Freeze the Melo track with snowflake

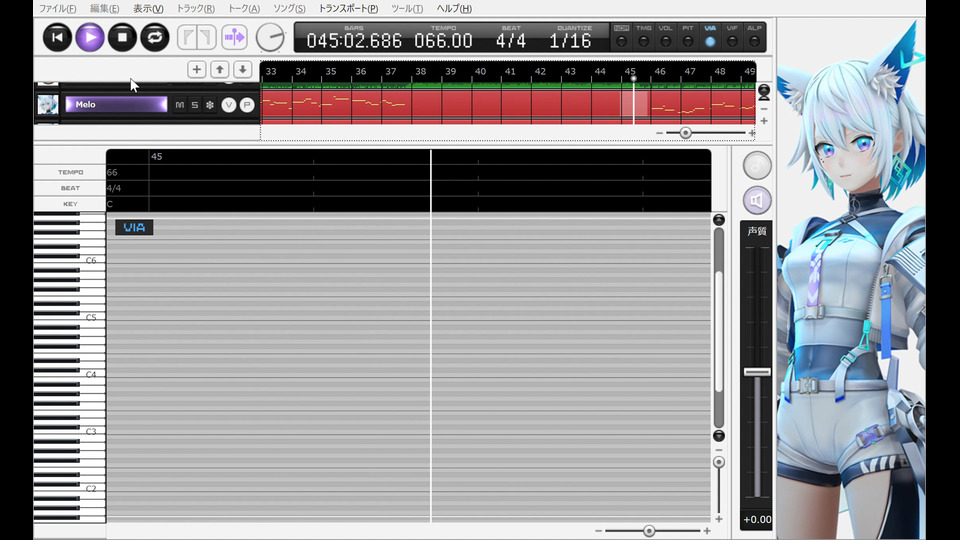pyautogui.click(x=210, y=105)
